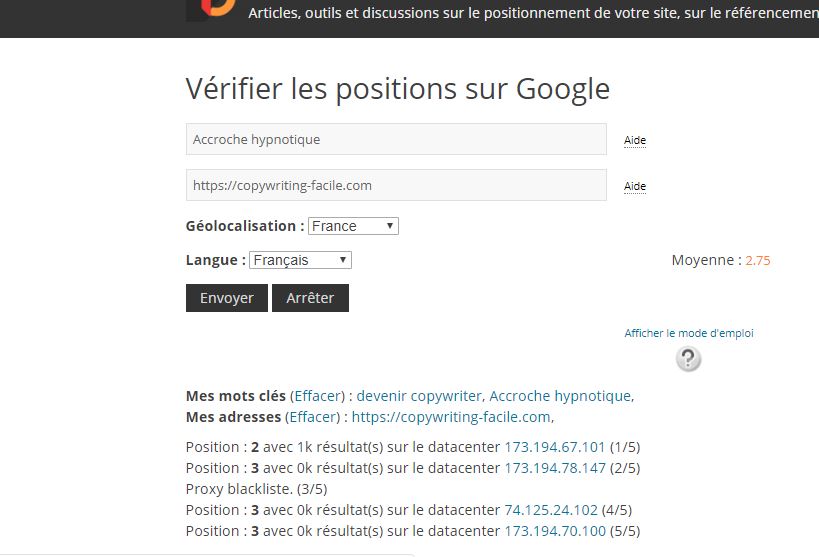Click the keyword field containing Accroche hypnotique

click(396, 139)
